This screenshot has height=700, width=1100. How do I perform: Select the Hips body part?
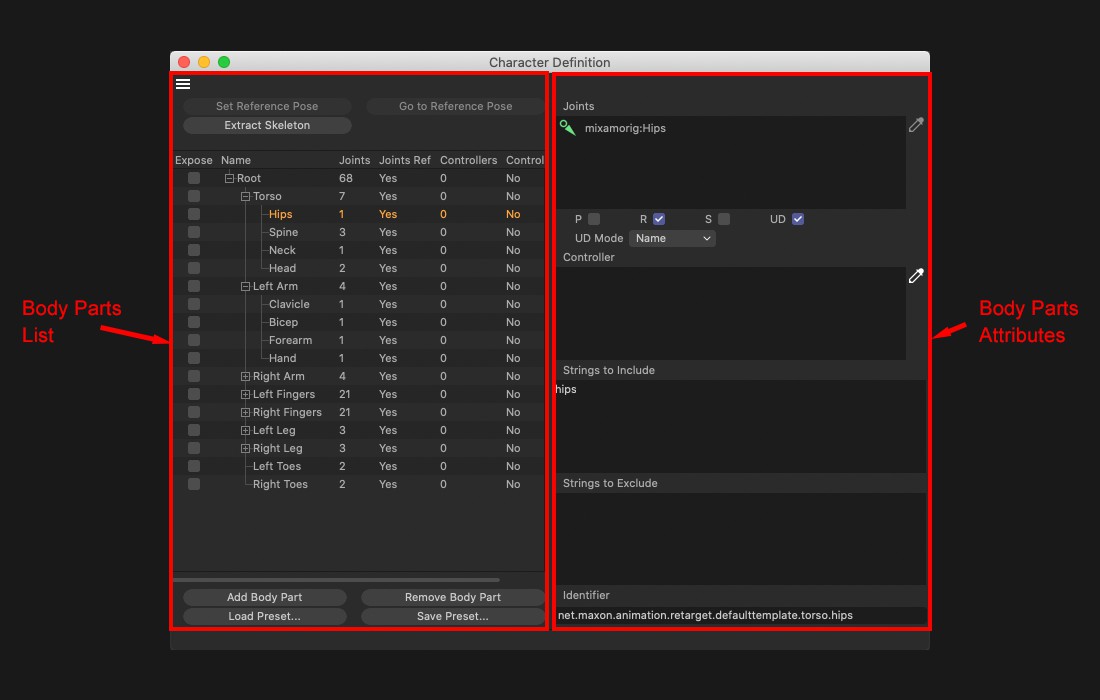[281, 214]
